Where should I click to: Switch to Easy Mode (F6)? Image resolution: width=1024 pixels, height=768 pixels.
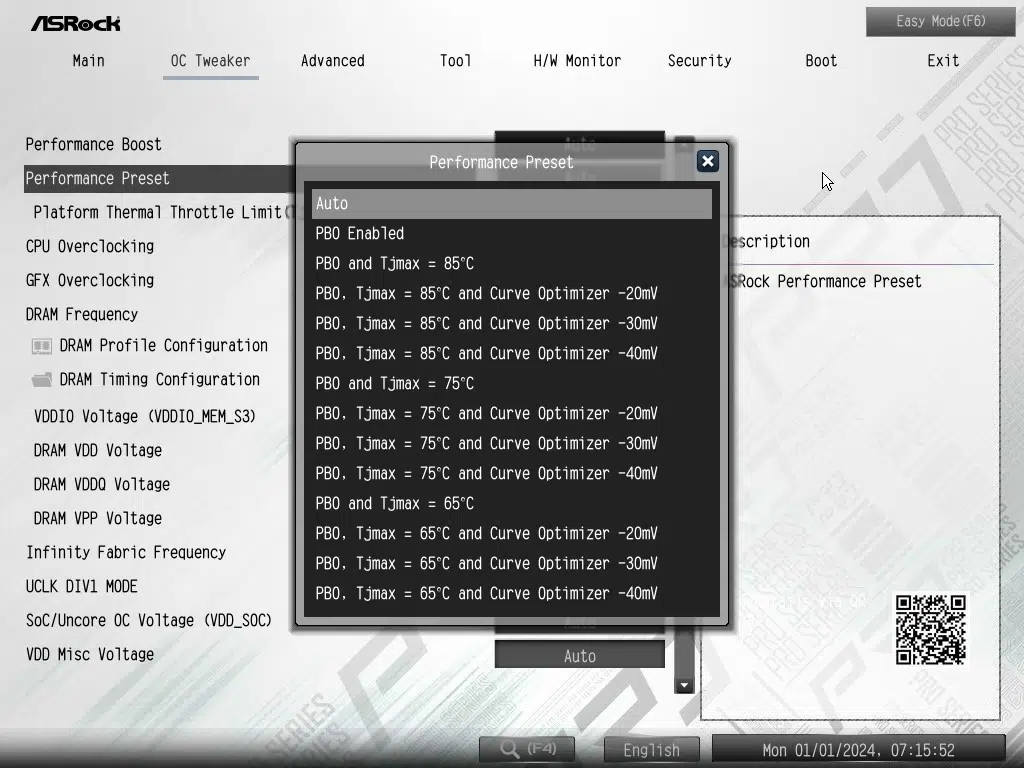click(x=940, y=21)
